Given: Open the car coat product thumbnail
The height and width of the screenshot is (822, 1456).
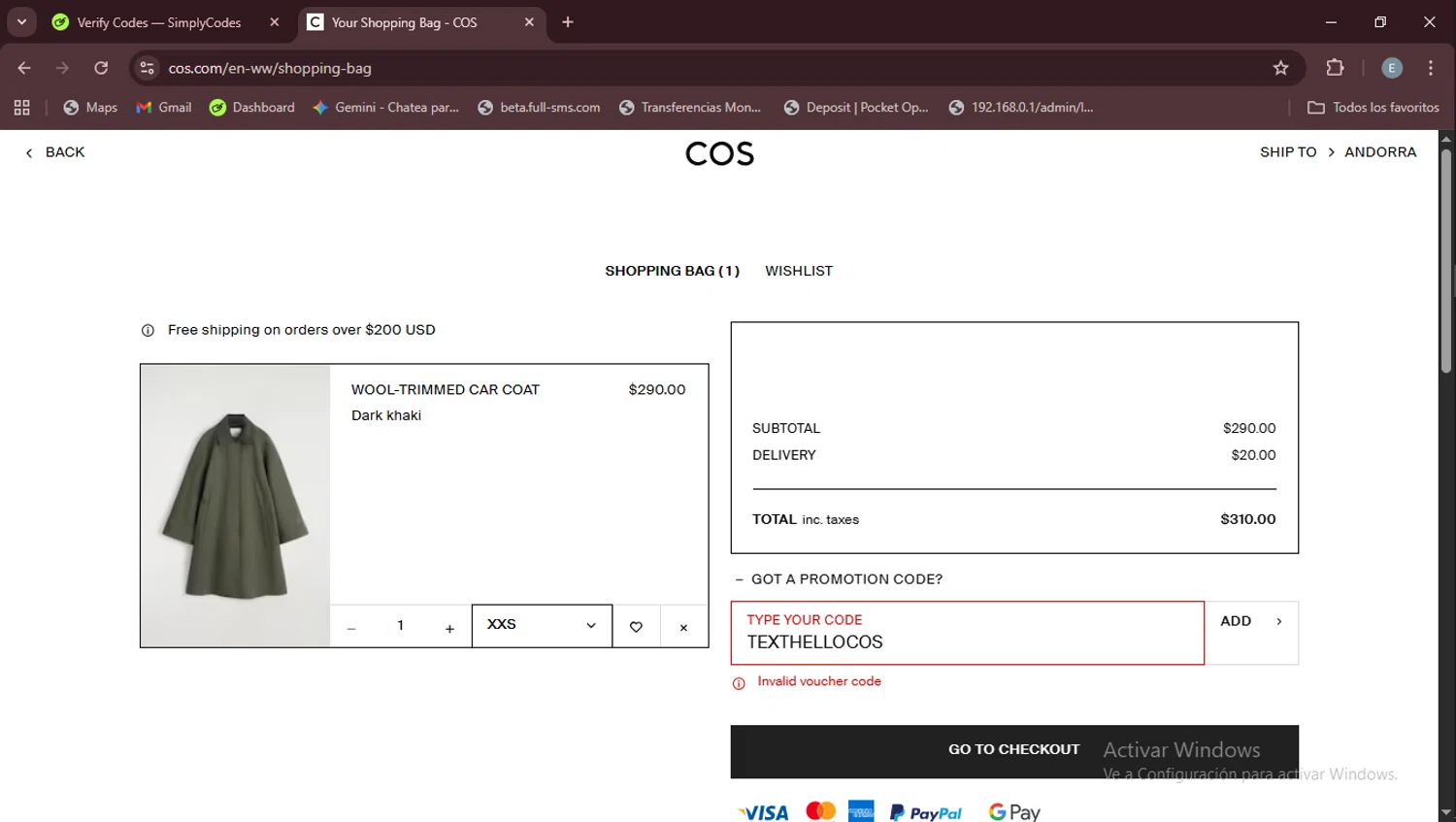Looking at the screenshot, I should [236, 506].
